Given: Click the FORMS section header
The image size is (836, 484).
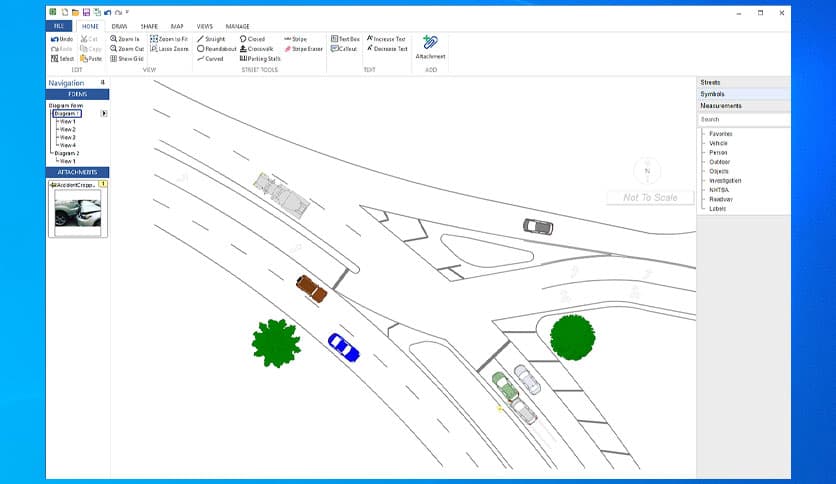Looking at the screenshot, I should click(x=77, y=94).
